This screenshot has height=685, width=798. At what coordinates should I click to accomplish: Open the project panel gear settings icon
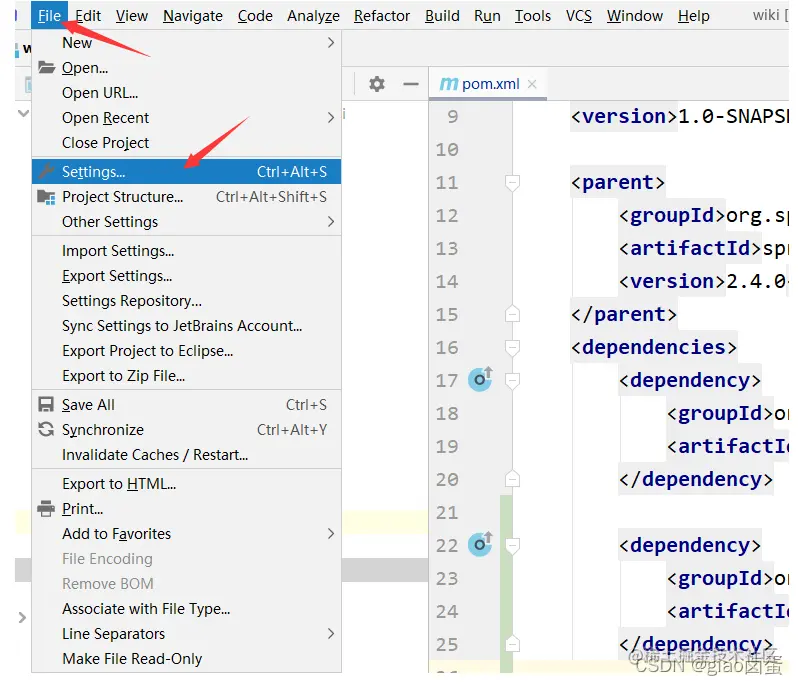click(377, 84)
